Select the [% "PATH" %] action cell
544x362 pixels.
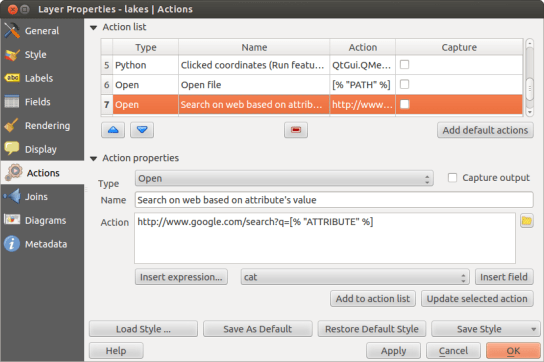click(363, 85)
